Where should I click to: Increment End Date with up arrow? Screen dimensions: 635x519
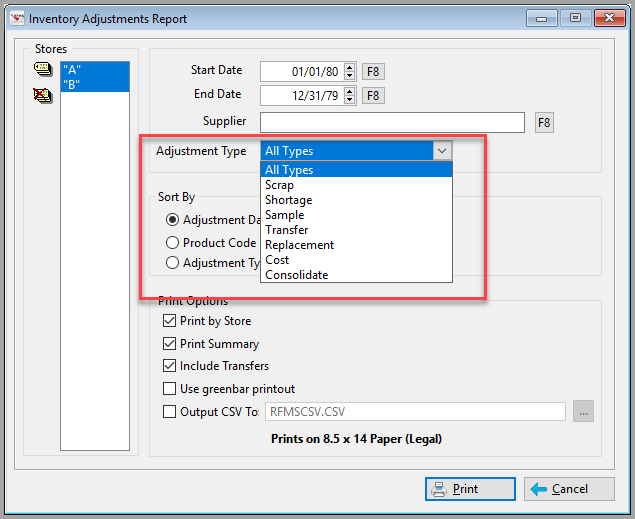pyautogui.click(x=349, y=91)
